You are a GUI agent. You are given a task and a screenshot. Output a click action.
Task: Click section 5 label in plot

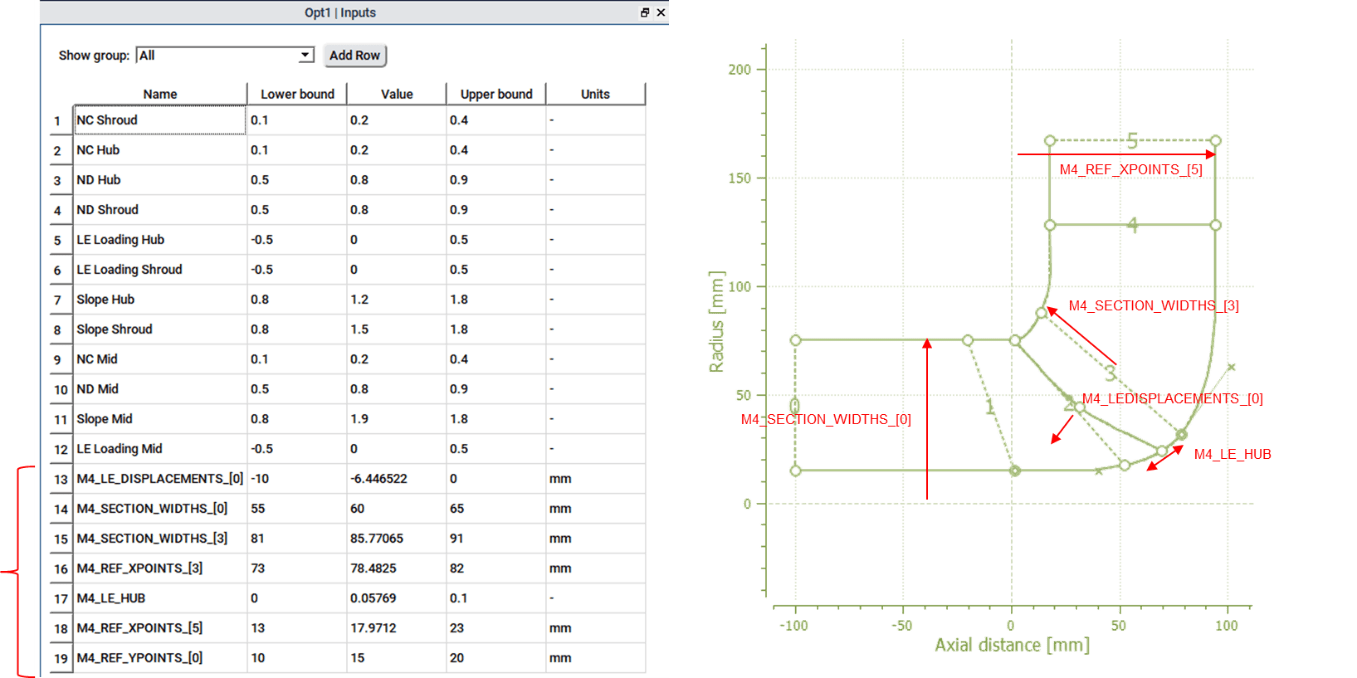(1131, 141)
